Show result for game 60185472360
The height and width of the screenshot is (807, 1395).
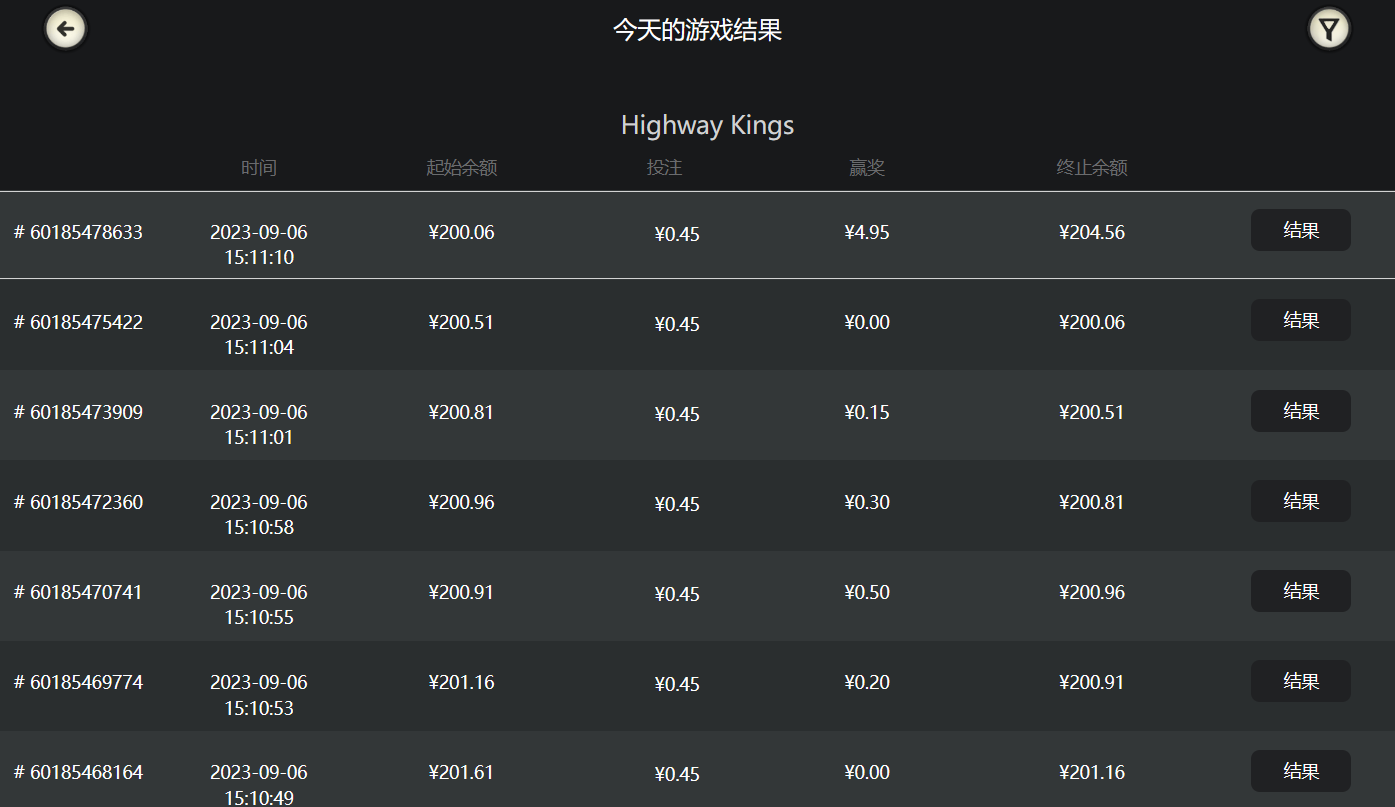(1301, 501)
